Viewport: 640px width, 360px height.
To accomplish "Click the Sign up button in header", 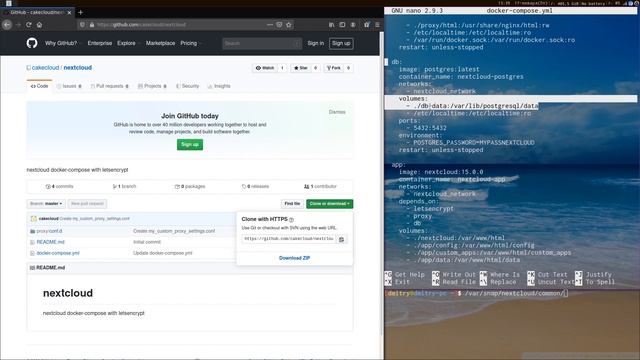I will [341, 43].
